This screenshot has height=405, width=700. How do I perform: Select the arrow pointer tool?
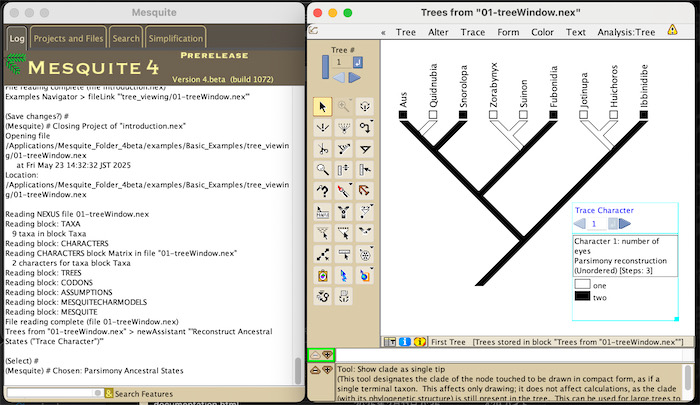(x=323, y=106)
